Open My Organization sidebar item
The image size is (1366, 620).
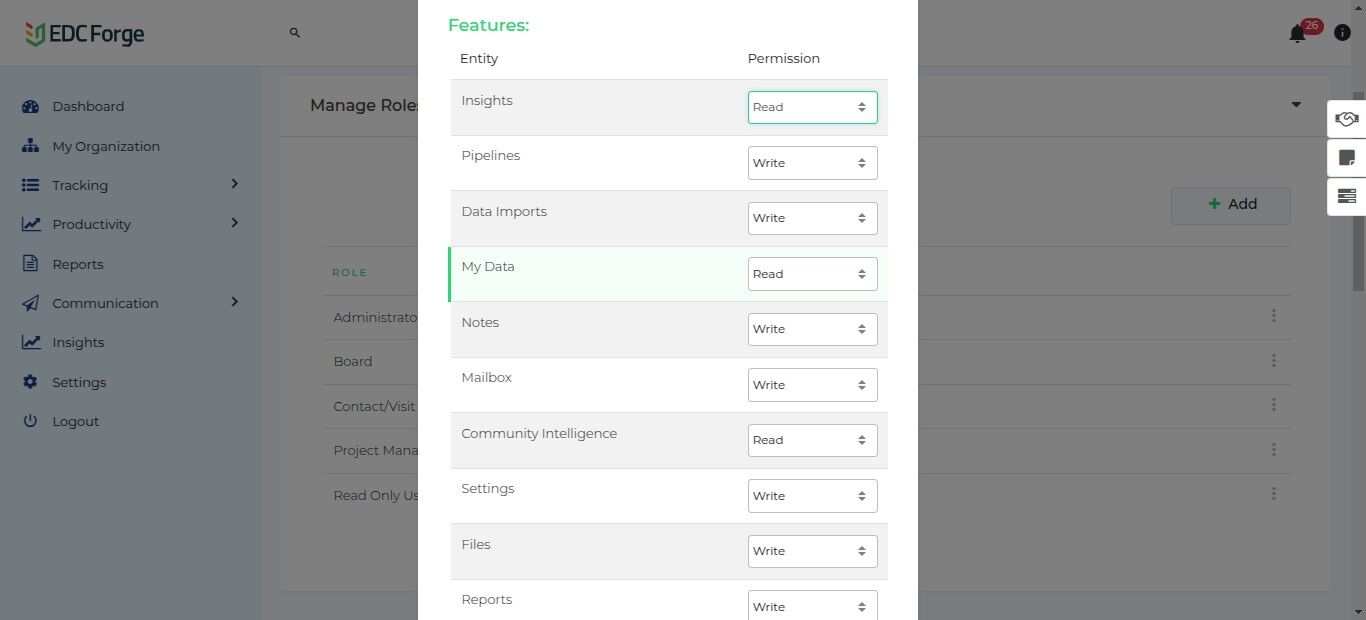coord(105,146)
